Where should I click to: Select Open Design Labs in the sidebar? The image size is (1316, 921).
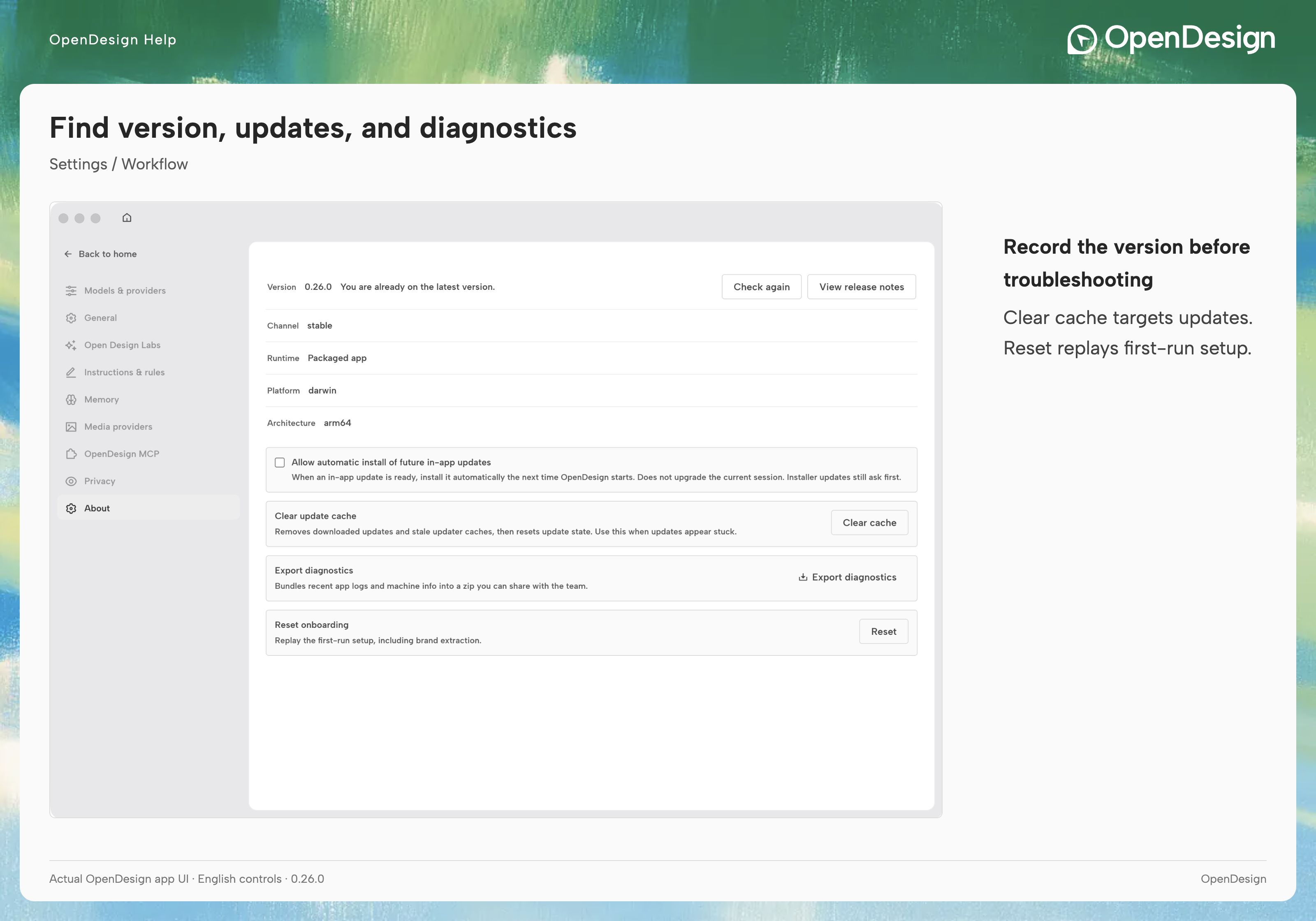pos(148,345)
